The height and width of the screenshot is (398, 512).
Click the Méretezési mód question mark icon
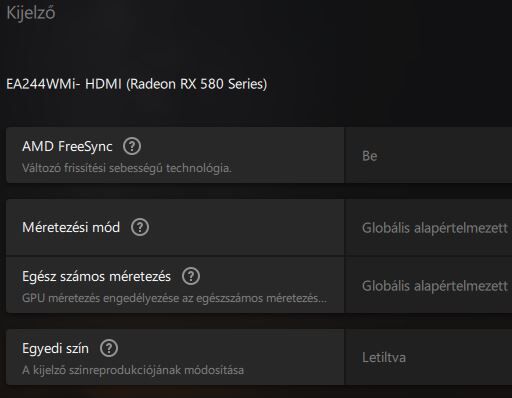140,227
